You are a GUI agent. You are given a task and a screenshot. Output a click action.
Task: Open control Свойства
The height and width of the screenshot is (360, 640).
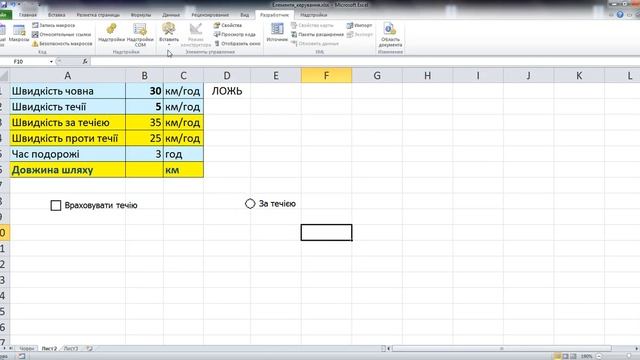[x=228, y=25]
